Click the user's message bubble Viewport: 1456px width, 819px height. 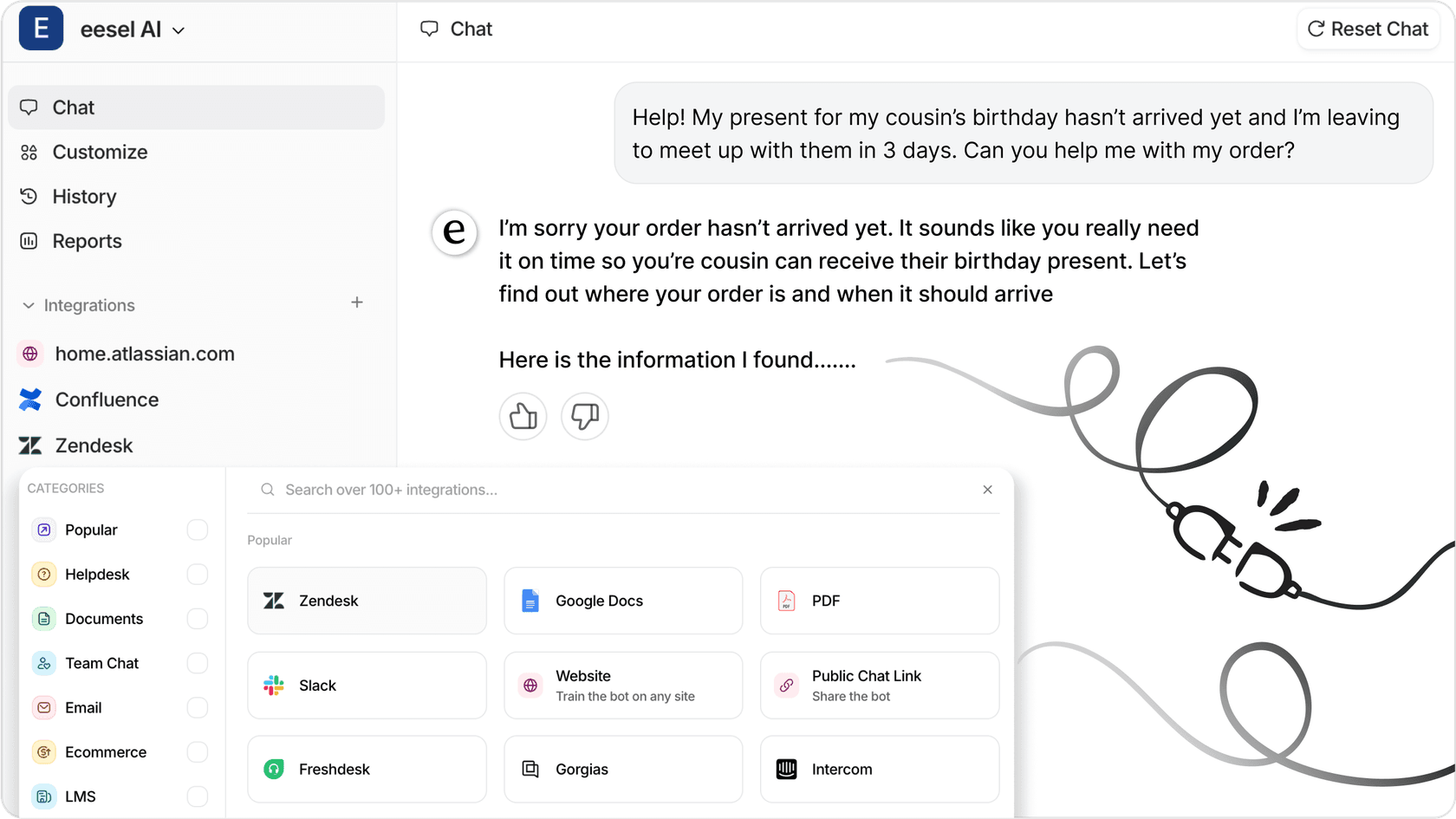click(x=1024, y=133)
